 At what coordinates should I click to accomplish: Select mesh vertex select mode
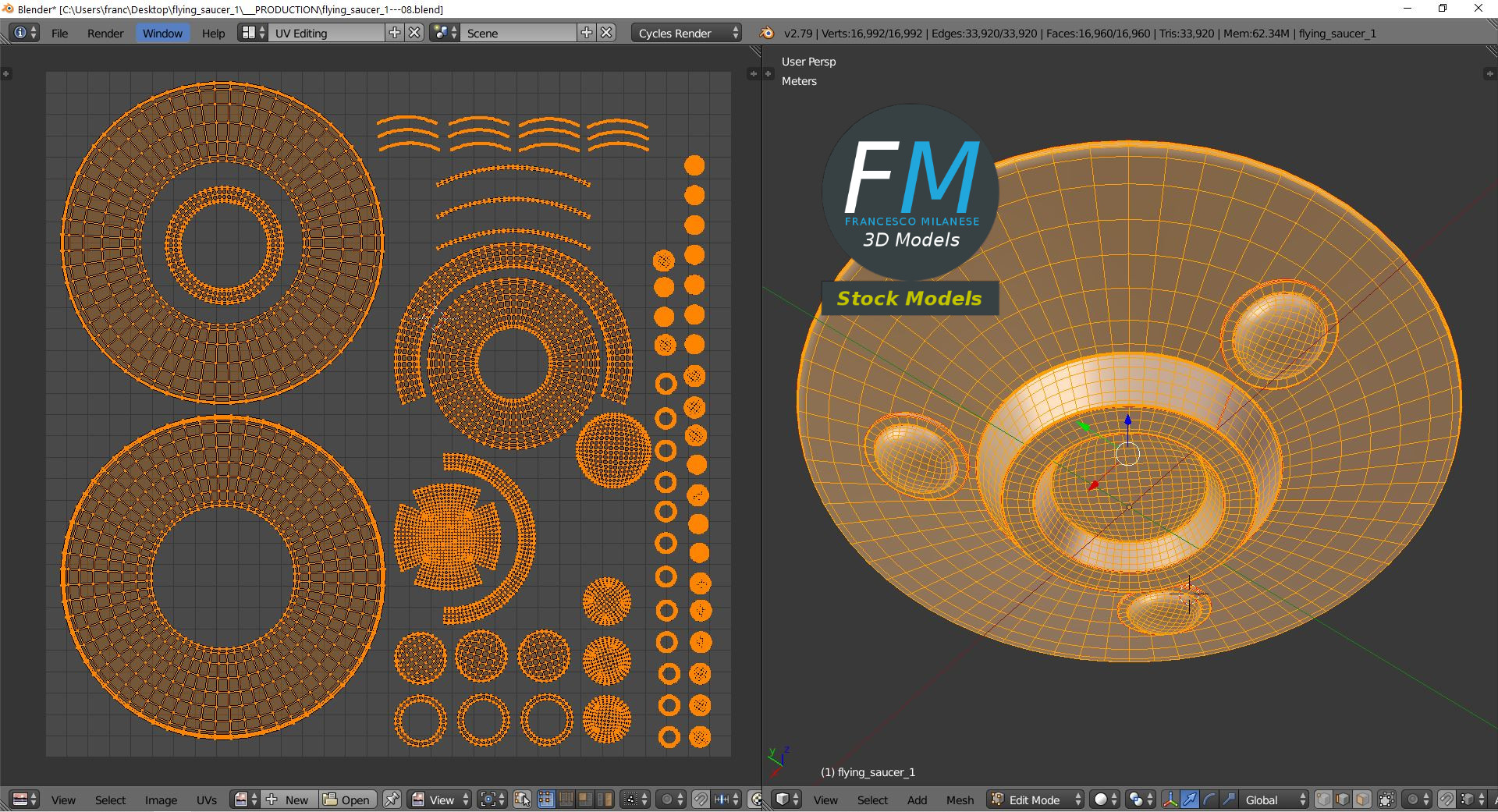coord(1323,800)
